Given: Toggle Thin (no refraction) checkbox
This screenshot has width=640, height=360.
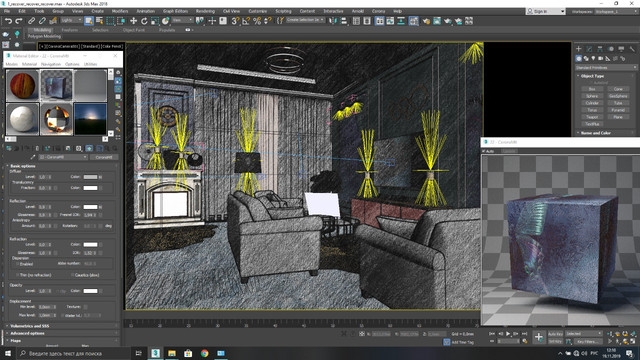Looking at the screenshot, I should coord(18,275).
